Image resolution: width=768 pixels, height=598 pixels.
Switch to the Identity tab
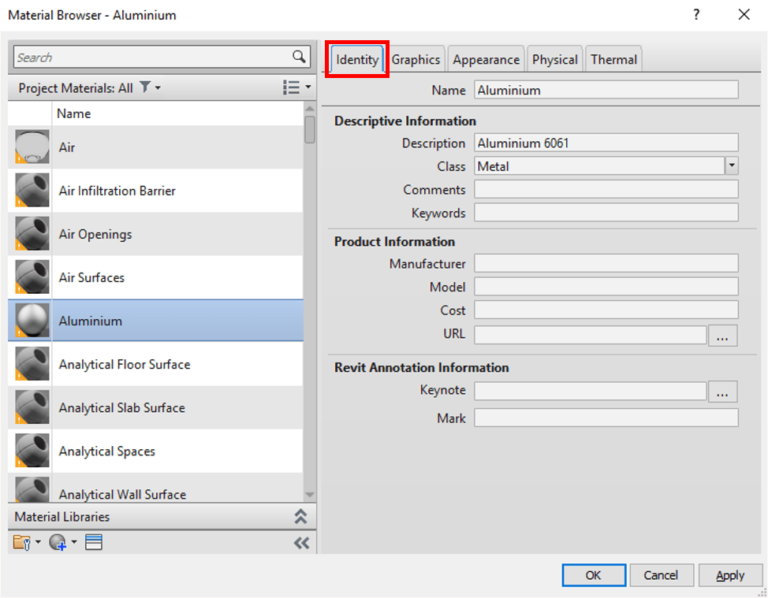[x=357, y=59]
